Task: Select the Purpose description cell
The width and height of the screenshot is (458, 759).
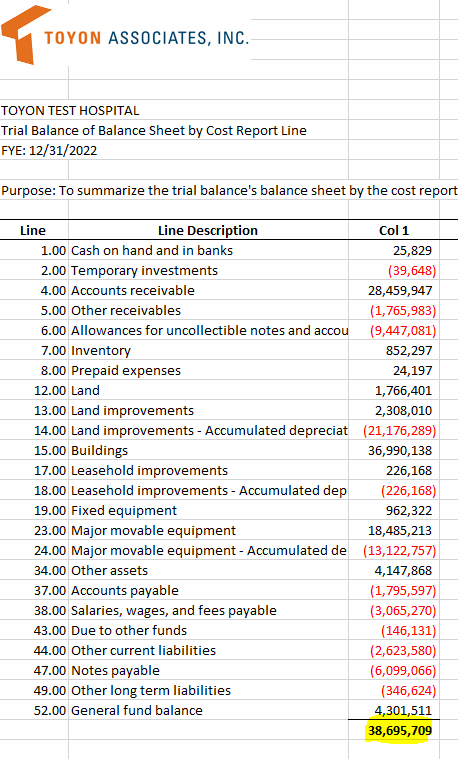Action: (x=229, y=190)
